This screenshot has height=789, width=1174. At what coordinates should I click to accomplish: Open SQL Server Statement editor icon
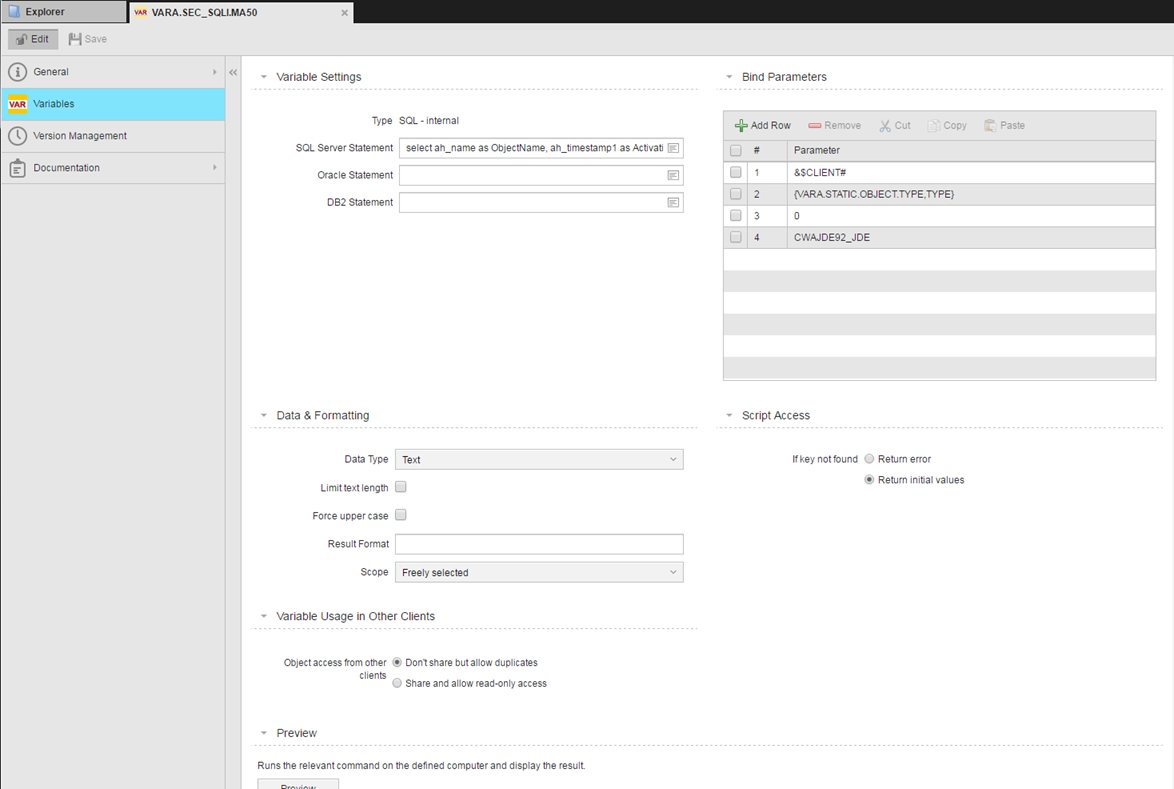pos(673,148)
